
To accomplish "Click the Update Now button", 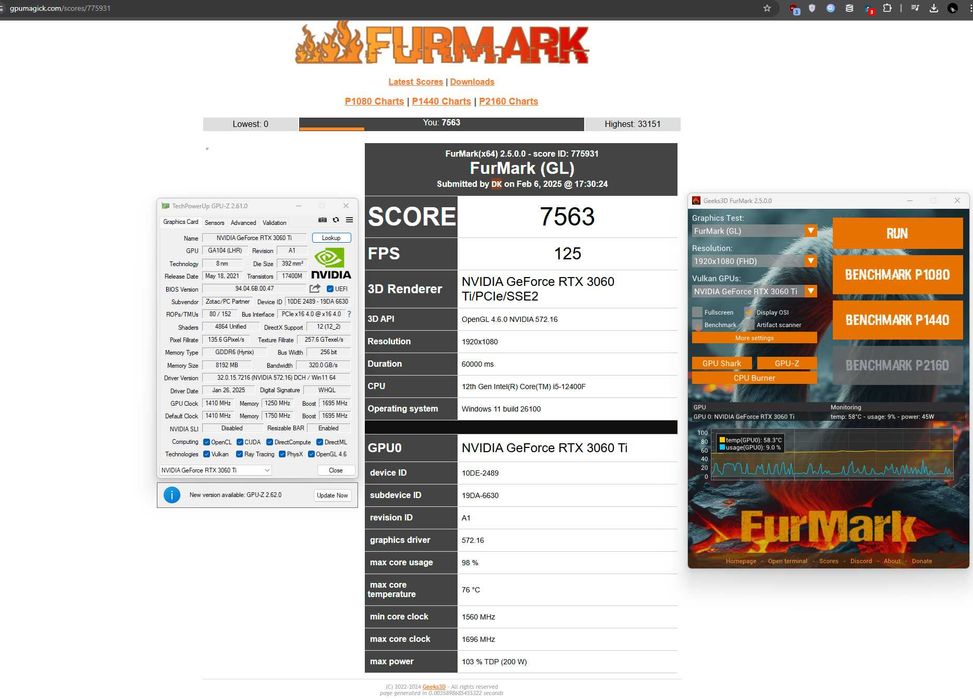I will pos(332,495).
